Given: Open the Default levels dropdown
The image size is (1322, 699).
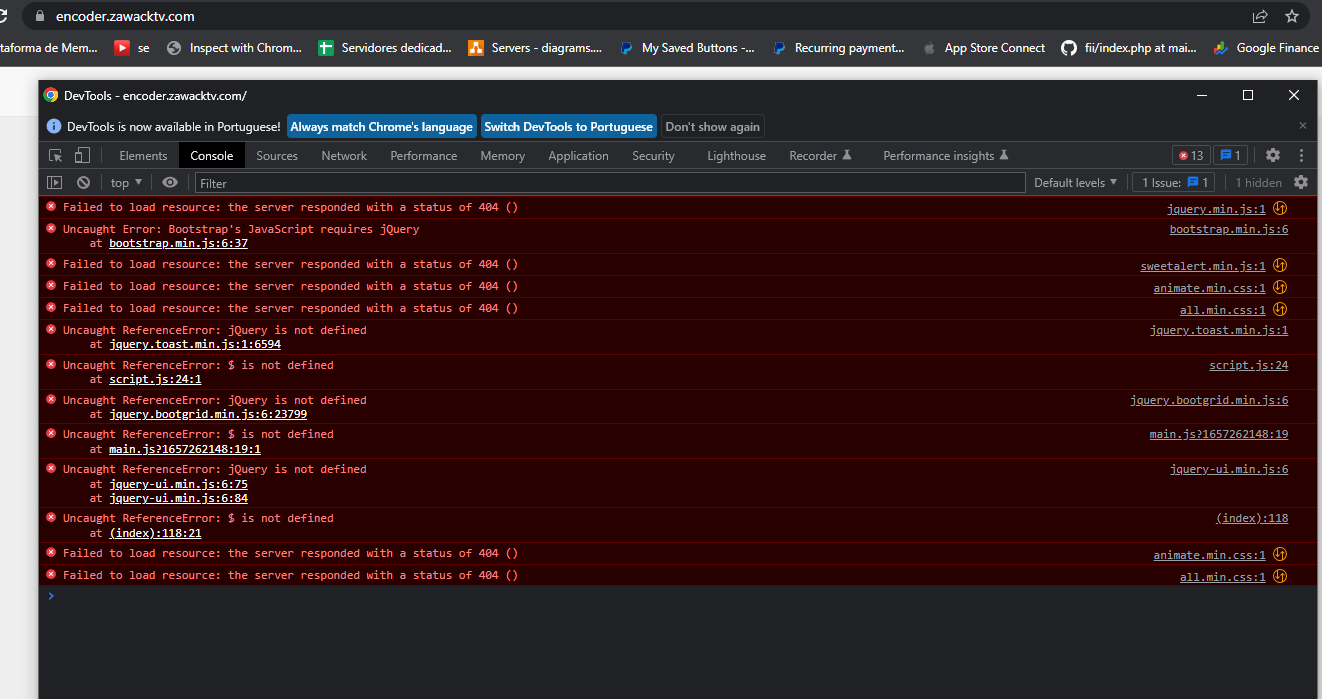Looking at the screenshot, I should tap(1076, 182).
